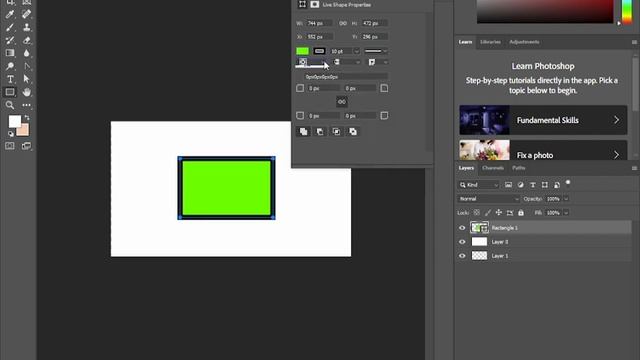Open the Opacity slider dropdown arrow
This screenshot has width=640, height=360.
point(566,199)
